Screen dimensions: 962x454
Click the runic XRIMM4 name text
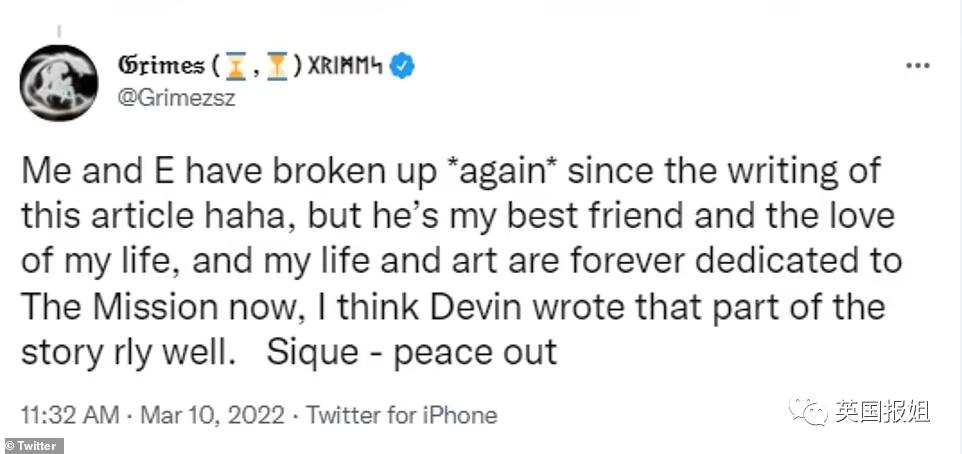point(346,67)
